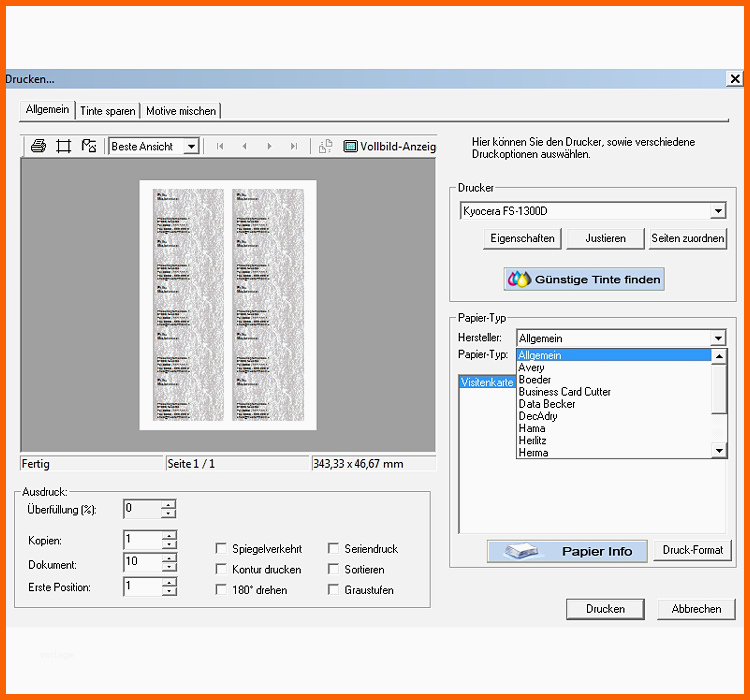Click the printer icon in preview toolbar
Image resolution: width=750 pixels, height=700 pixels.
38,145
